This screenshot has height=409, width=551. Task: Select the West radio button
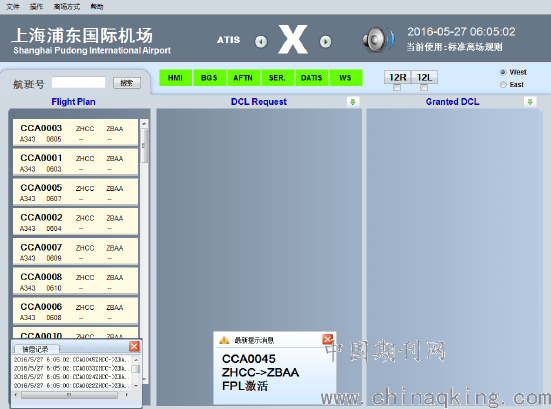pyautogui.click(x=503, y=72)
